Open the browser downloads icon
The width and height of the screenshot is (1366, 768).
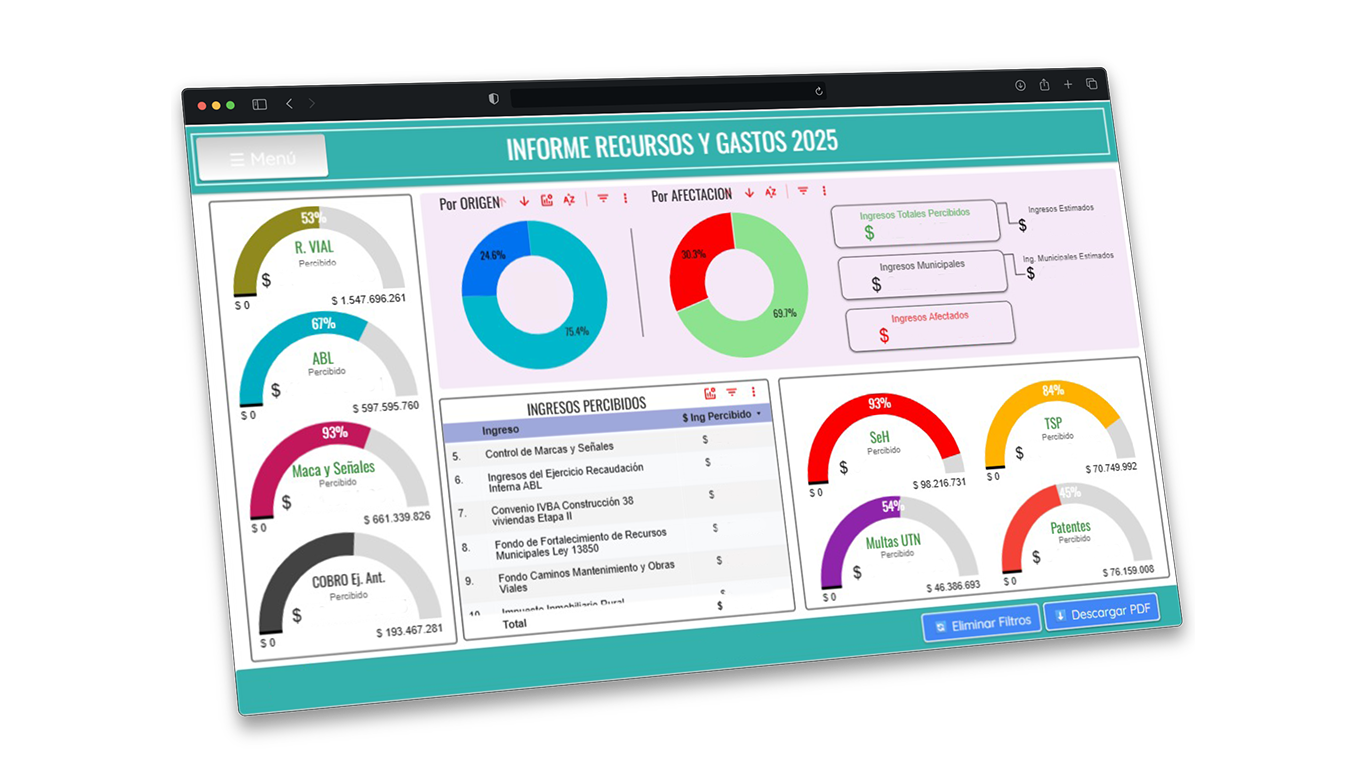point(1020,86)
